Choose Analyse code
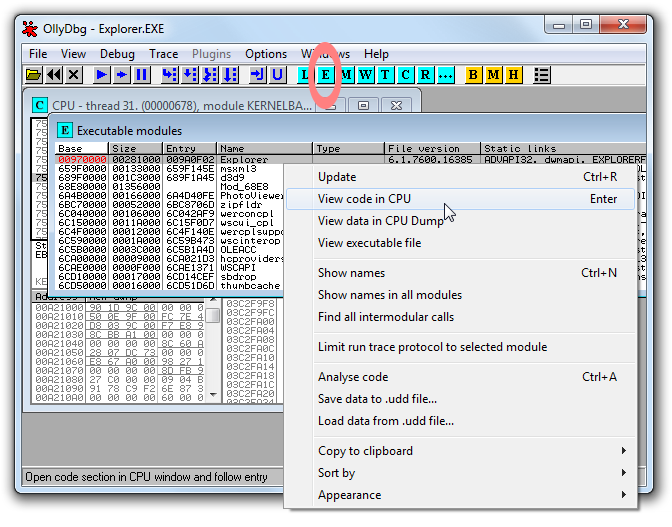The height and width of the screenshot is (527, 672). (x=460, y=377)
